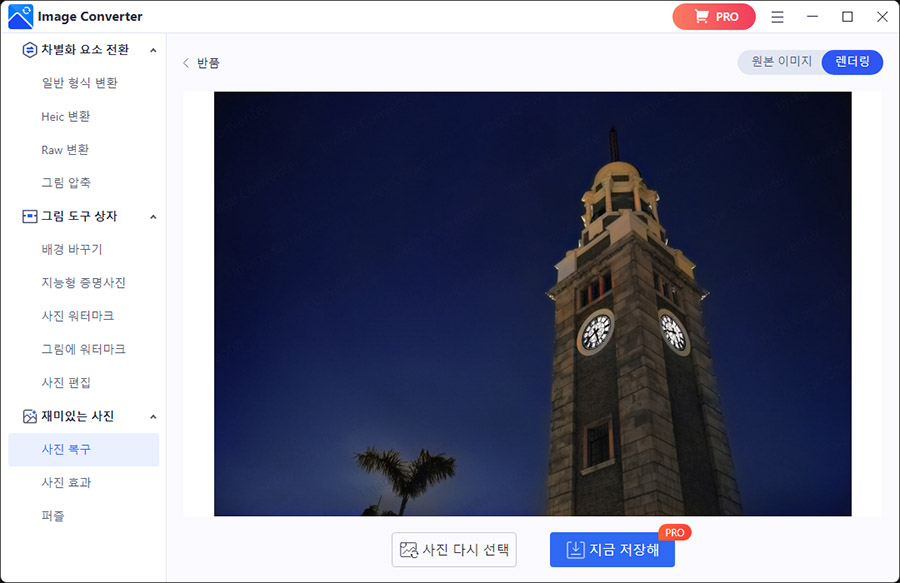This screenshot has width=900, height=583.
Task: Collapse the 그림 도구 상자 section
Action: point(153,216)
